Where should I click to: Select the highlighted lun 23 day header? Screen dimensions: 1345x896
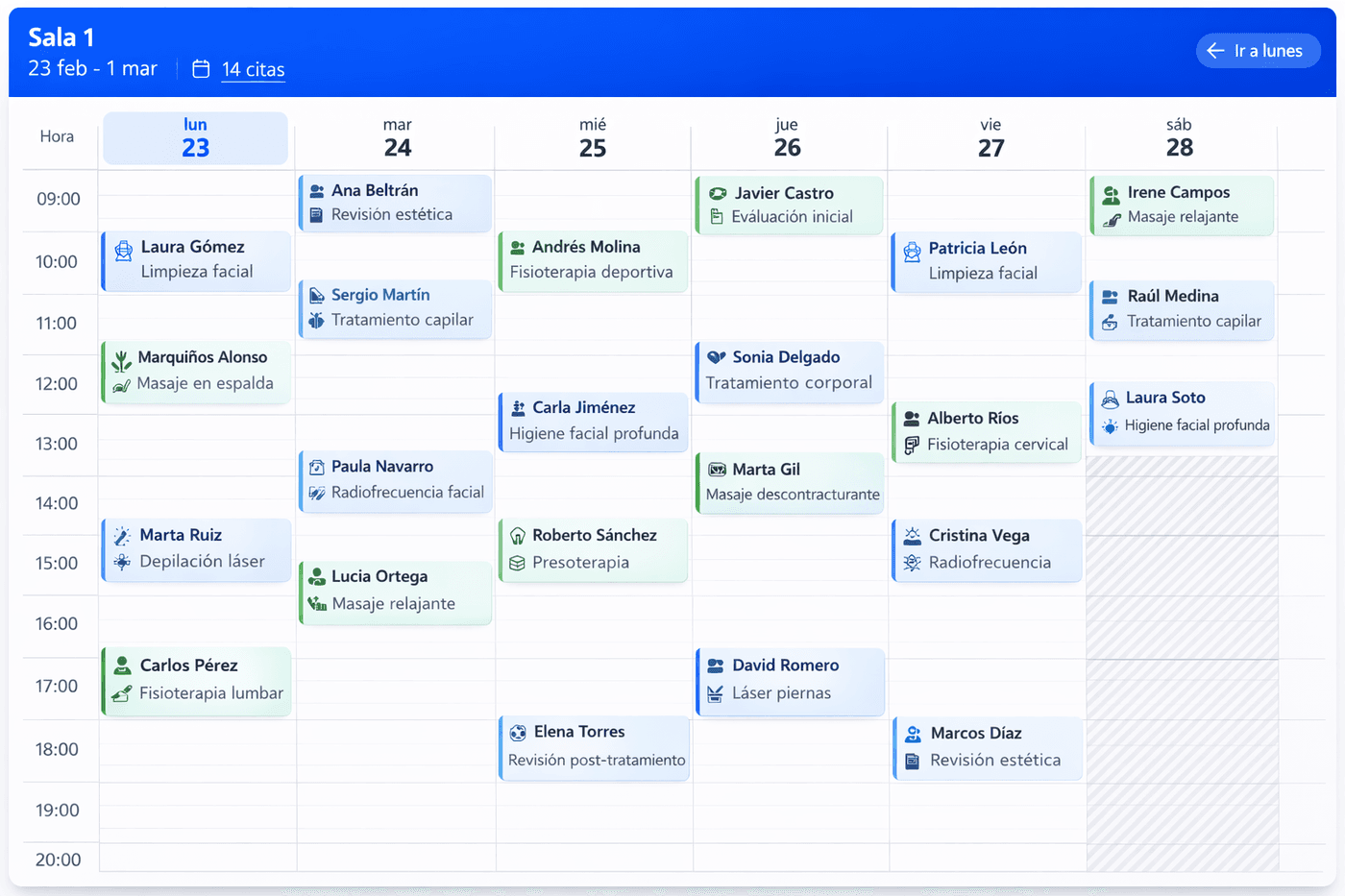coord(195,137)
